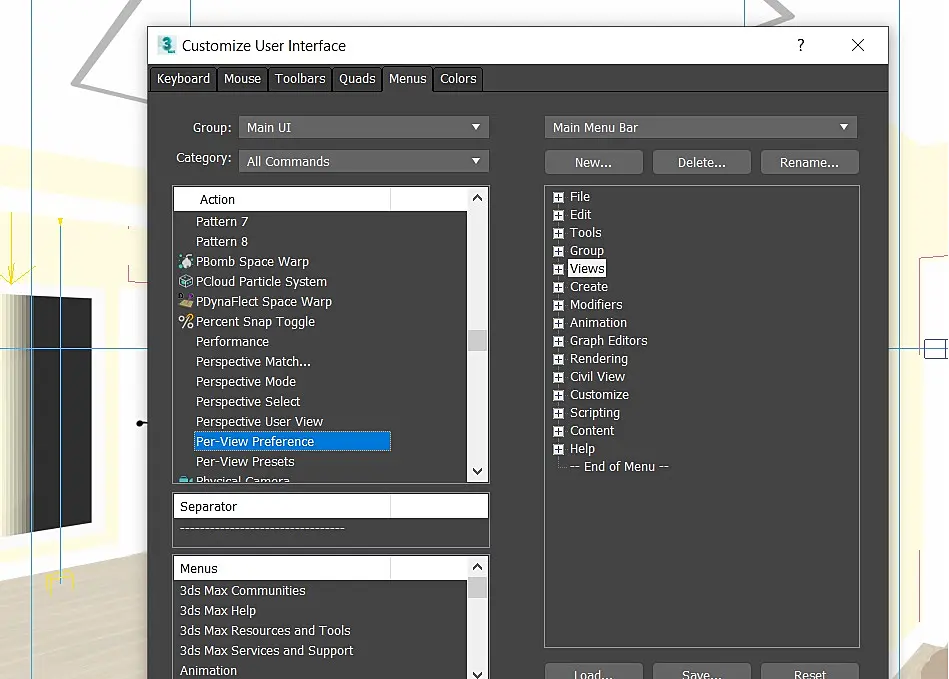Screen dimensions: 949x679
Task: Expand the Edit menu tree node
Action: coord(559,215)
